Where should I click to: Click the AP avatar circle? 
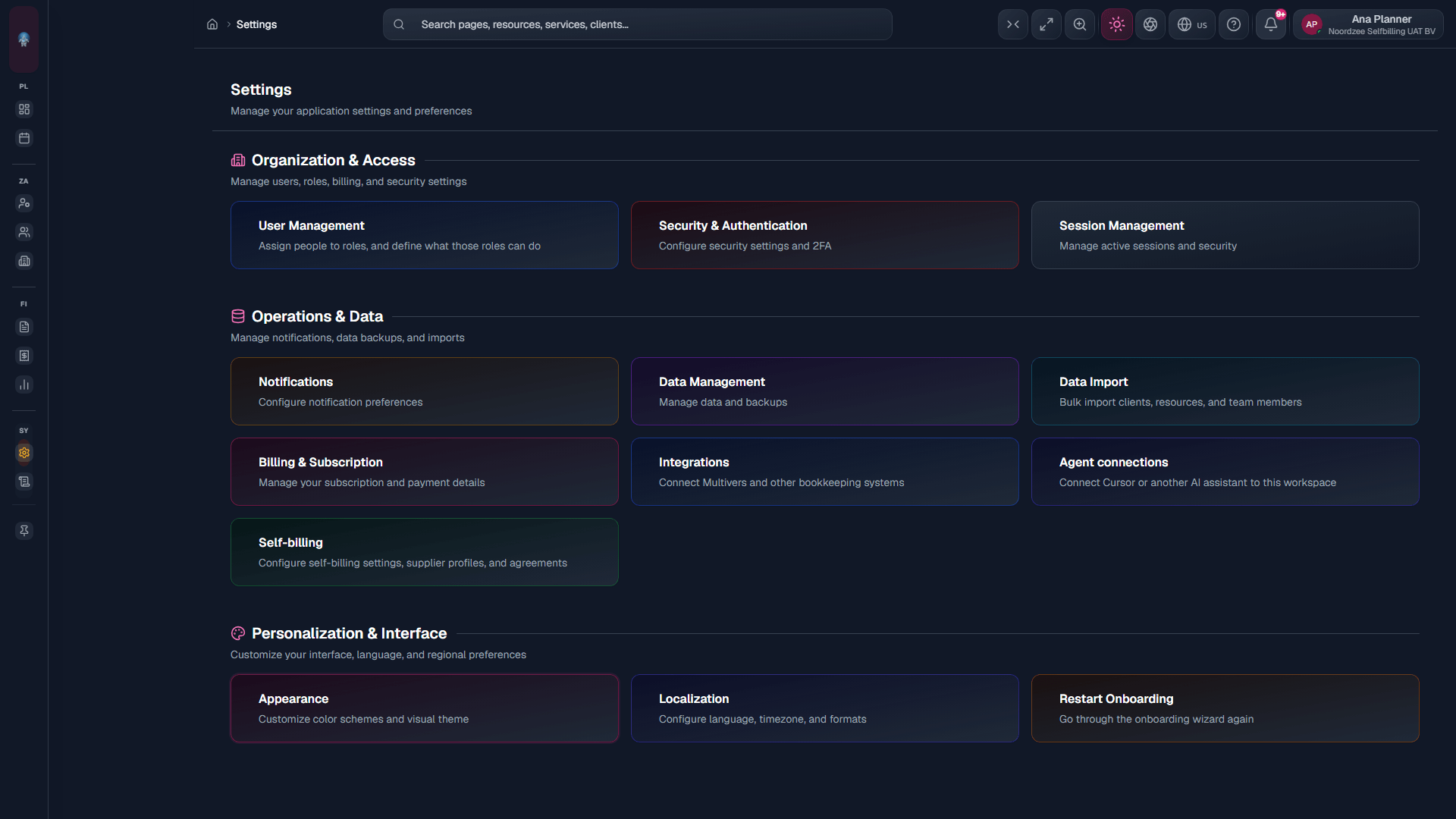1312,24
